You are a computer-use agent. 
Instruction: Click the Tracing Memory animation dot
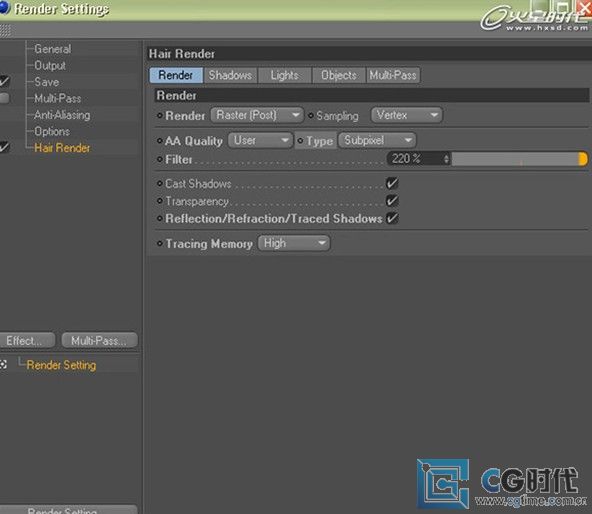point(160,243)
